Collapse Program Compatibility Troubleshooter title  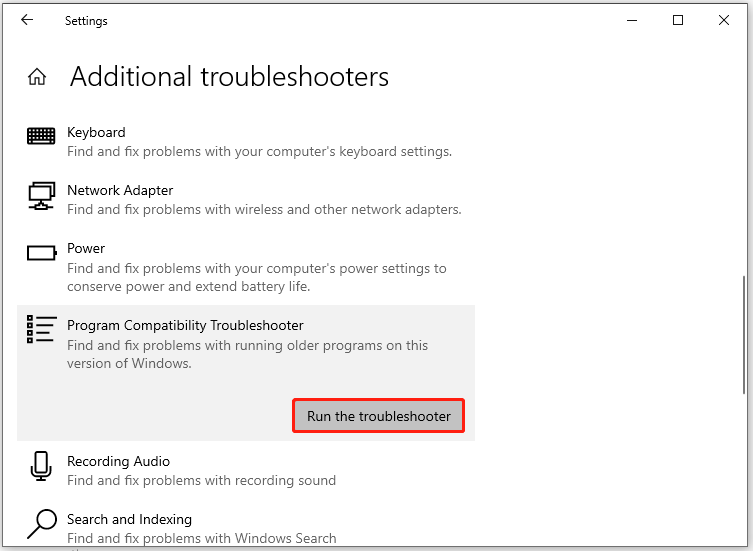tap(185, 325)
